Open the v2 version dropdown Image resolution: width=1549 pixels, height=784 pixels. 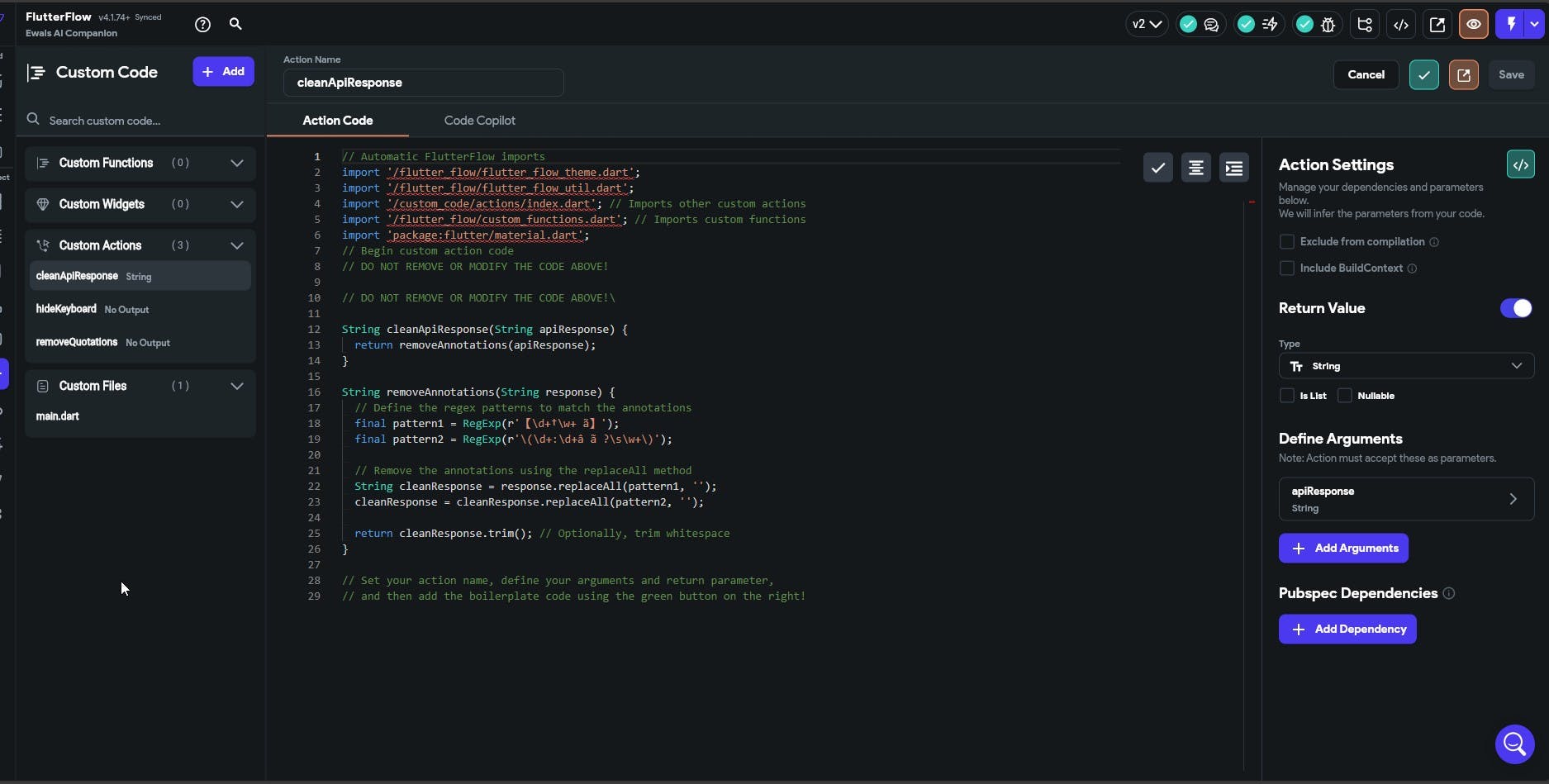[1146, 25]
